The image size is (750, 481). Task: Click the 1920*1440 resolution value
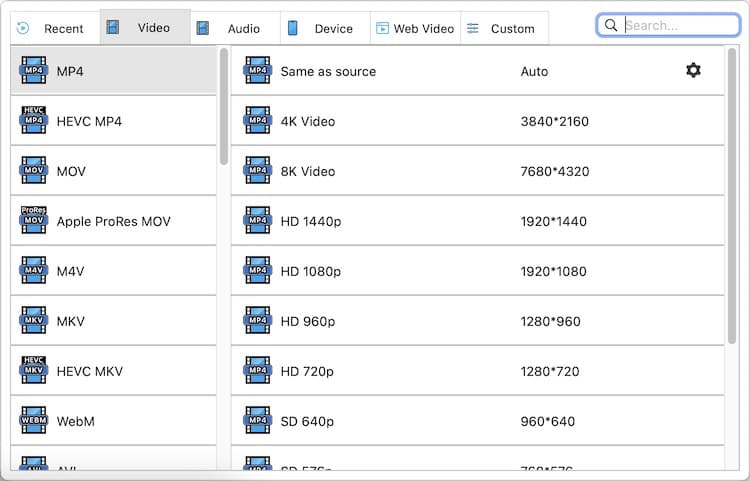click(553, 221)
